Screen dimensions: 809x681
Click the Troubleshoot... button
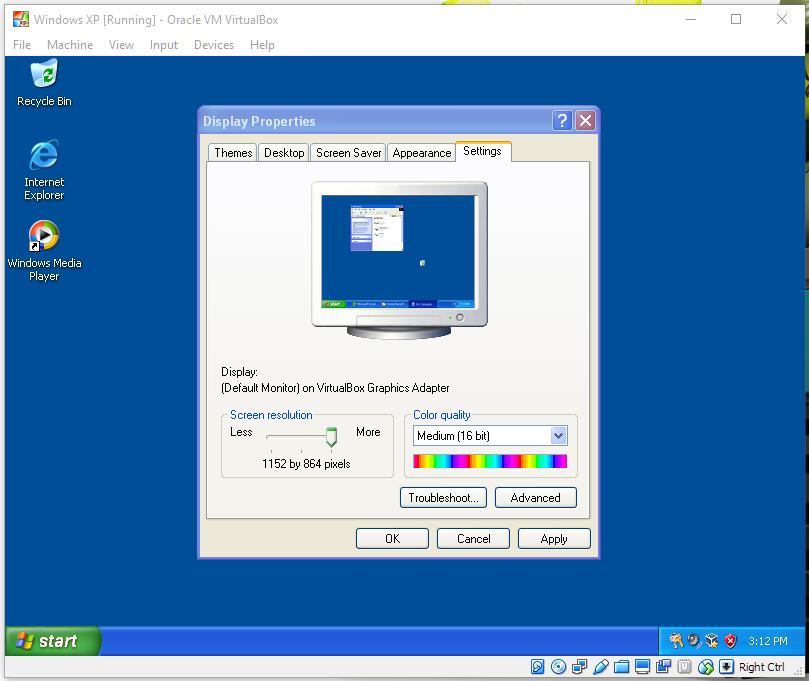(x=443, y=497)
